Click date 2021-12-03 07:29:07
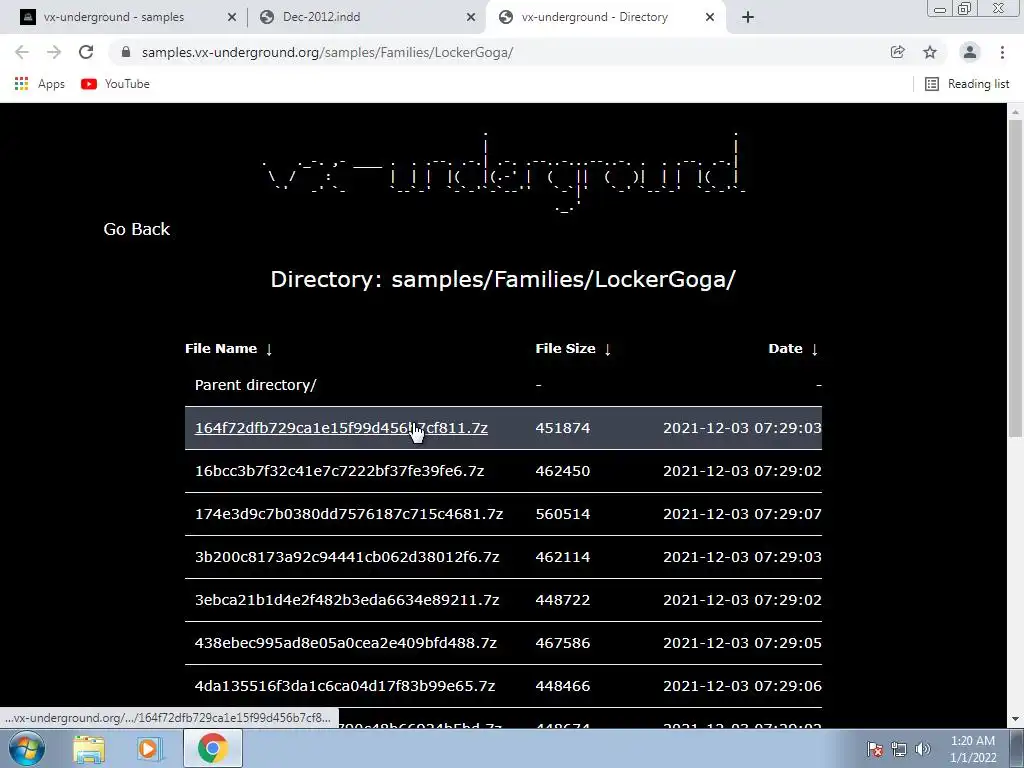Viewport: 1024px width, 768px height. 742,515
